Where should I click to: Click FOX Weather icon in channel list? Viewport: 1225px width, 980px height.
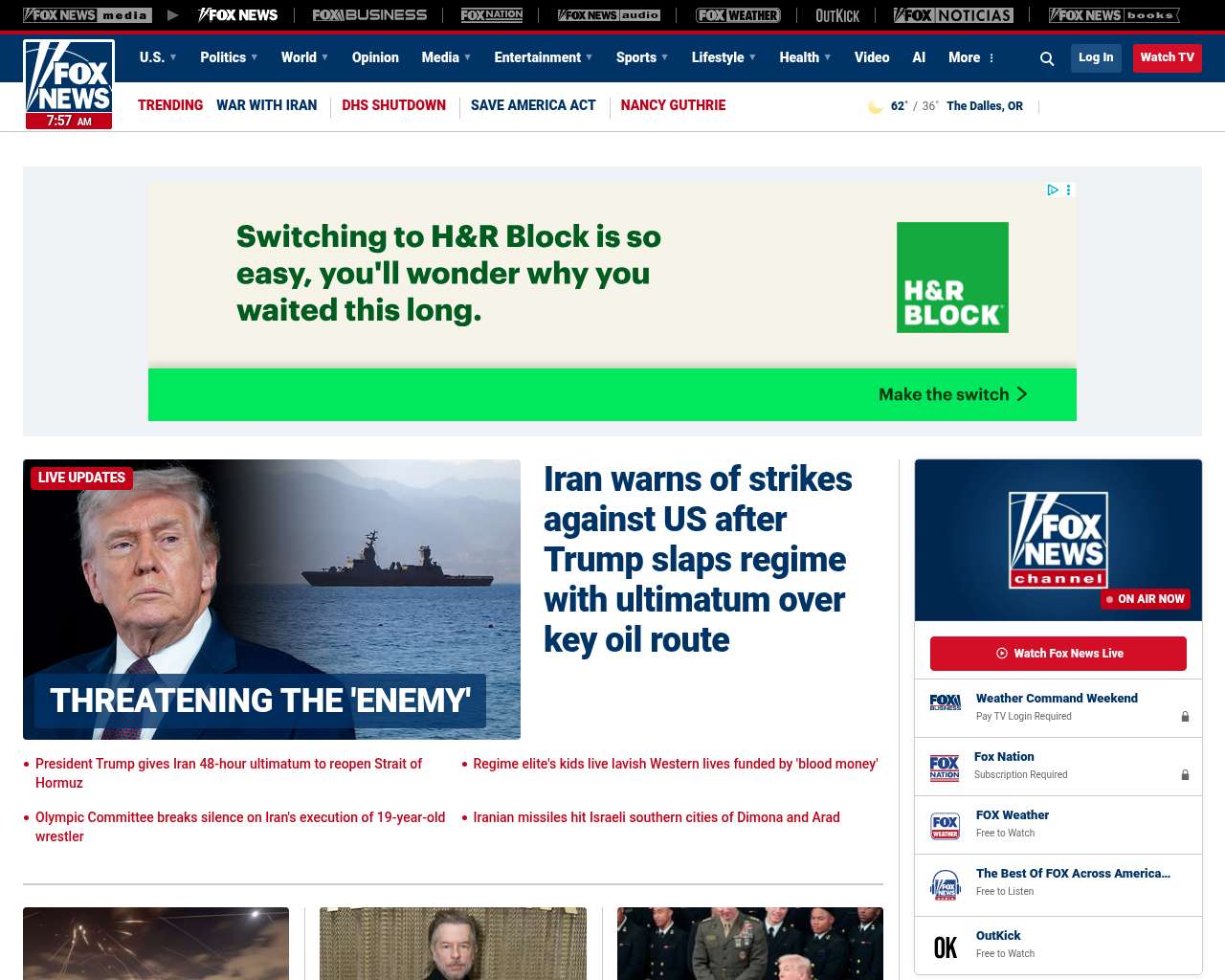pyautogui.click(x=946, y=826)
